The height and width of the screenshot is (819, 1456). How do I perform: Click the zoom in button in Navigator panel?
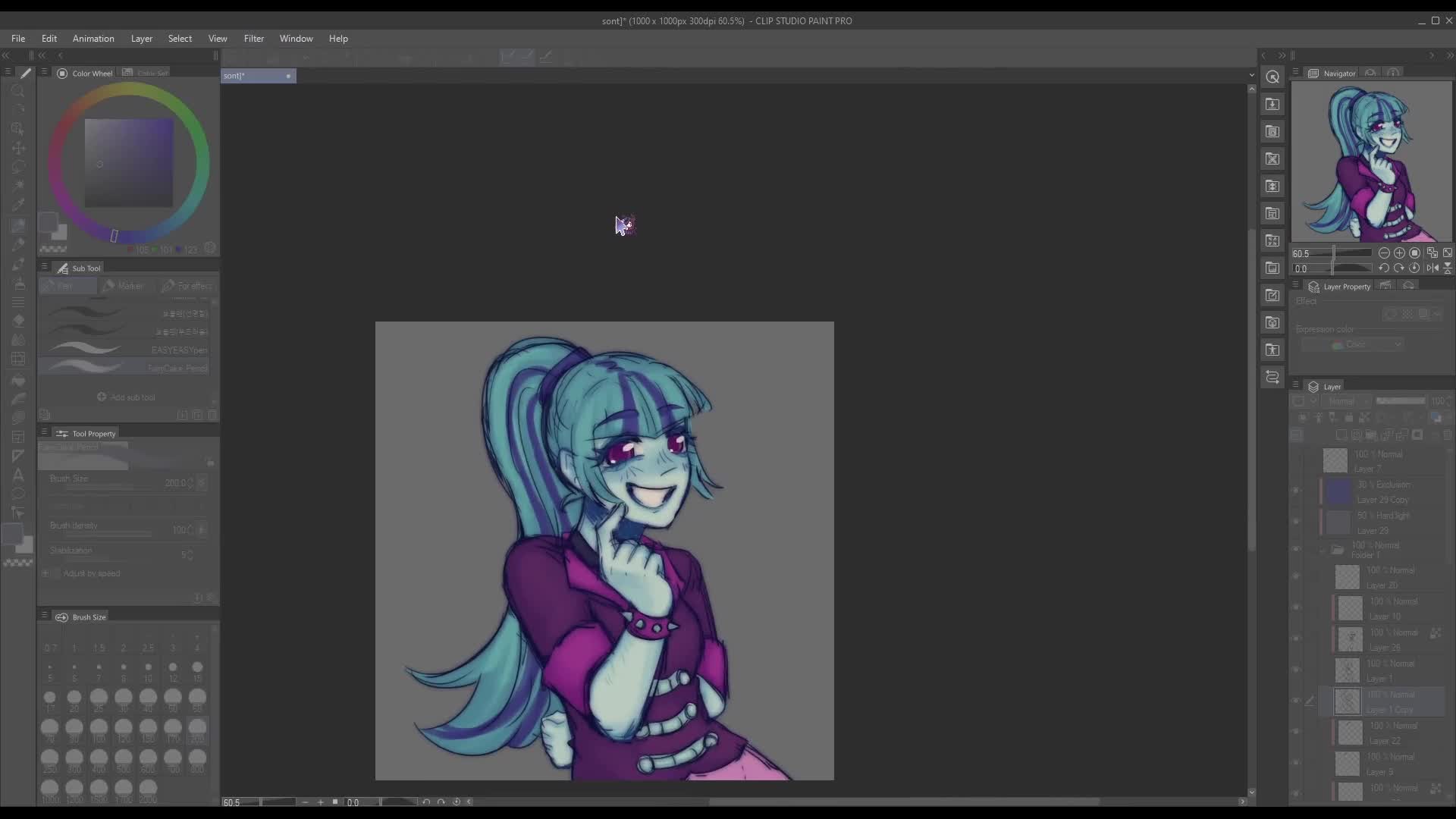[1400, 253]
